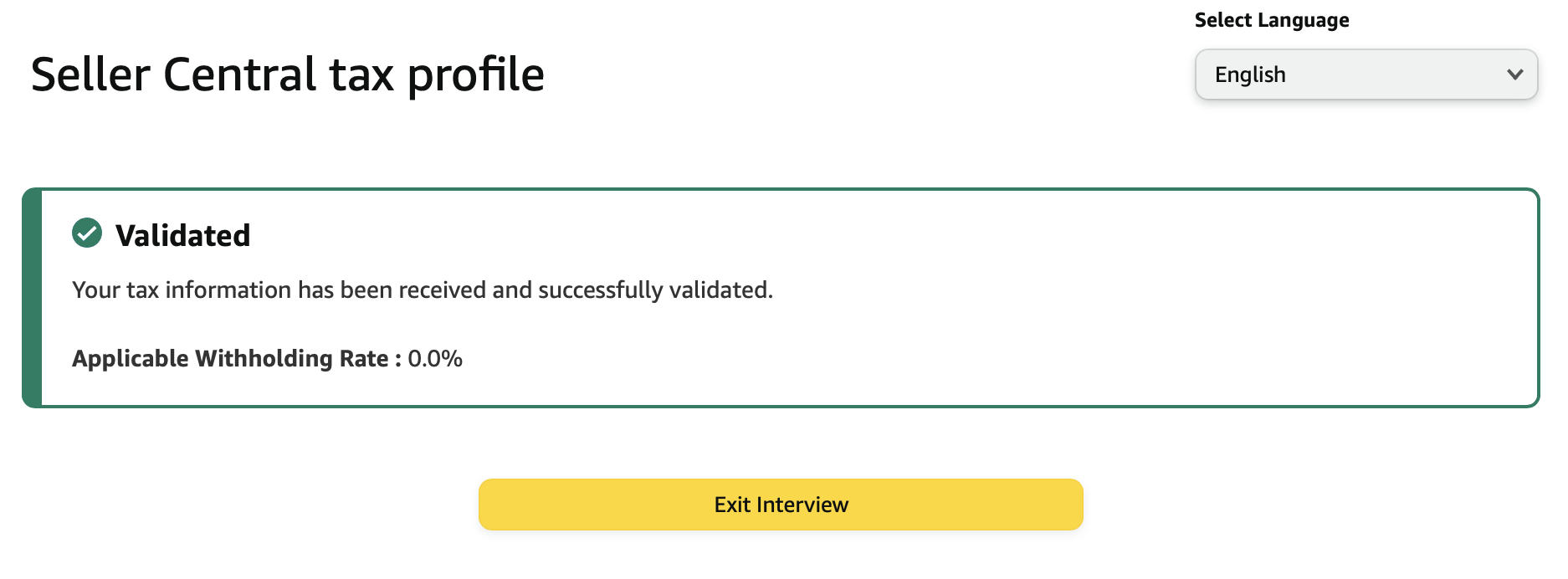The height and width of the screenshot is (579, 1568).
Task: Click the Validated heading text
Action: click(182, 236)
